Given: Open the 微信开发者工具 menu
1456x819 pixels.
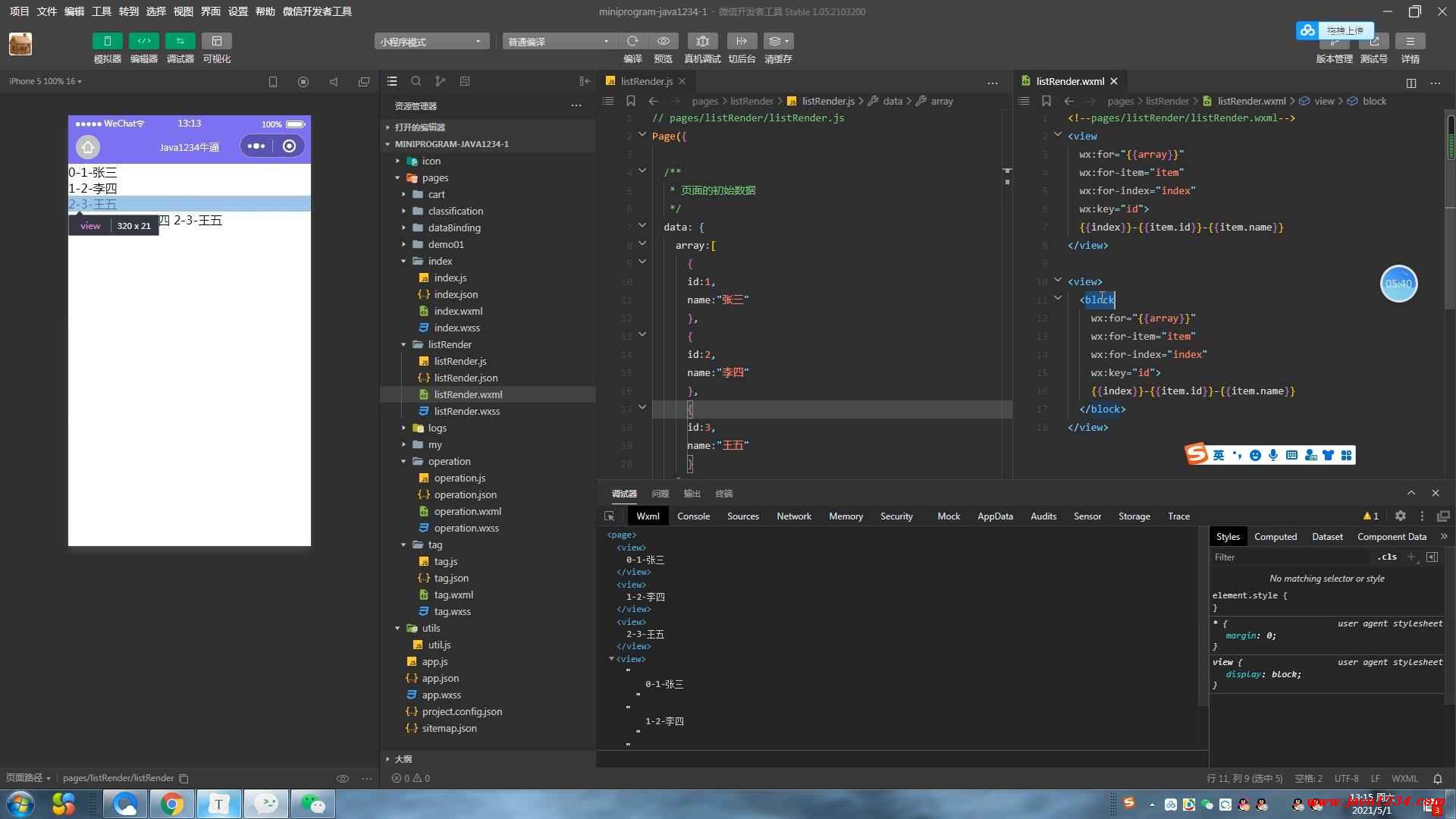Looking at the screenshot, I should pos(317,11).
